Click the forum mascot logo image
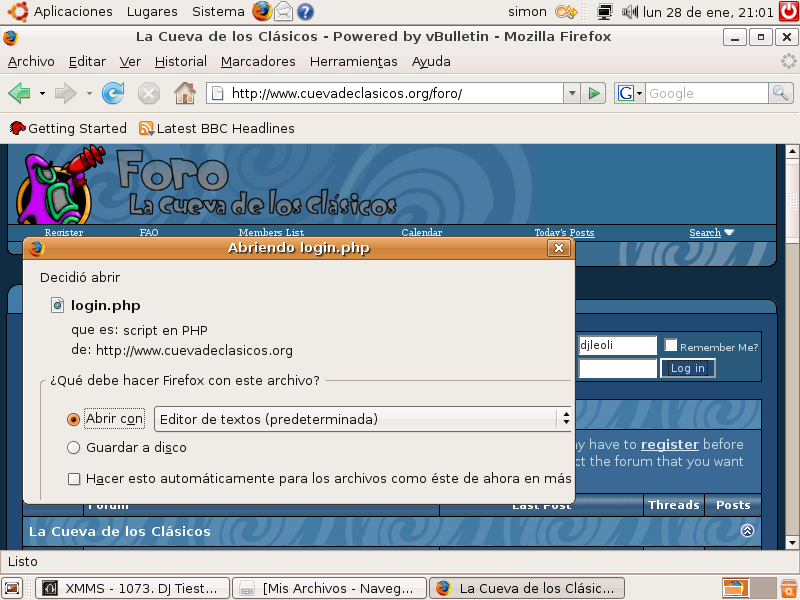The height and width of the screenshot is (600, 800). point(60,185)
